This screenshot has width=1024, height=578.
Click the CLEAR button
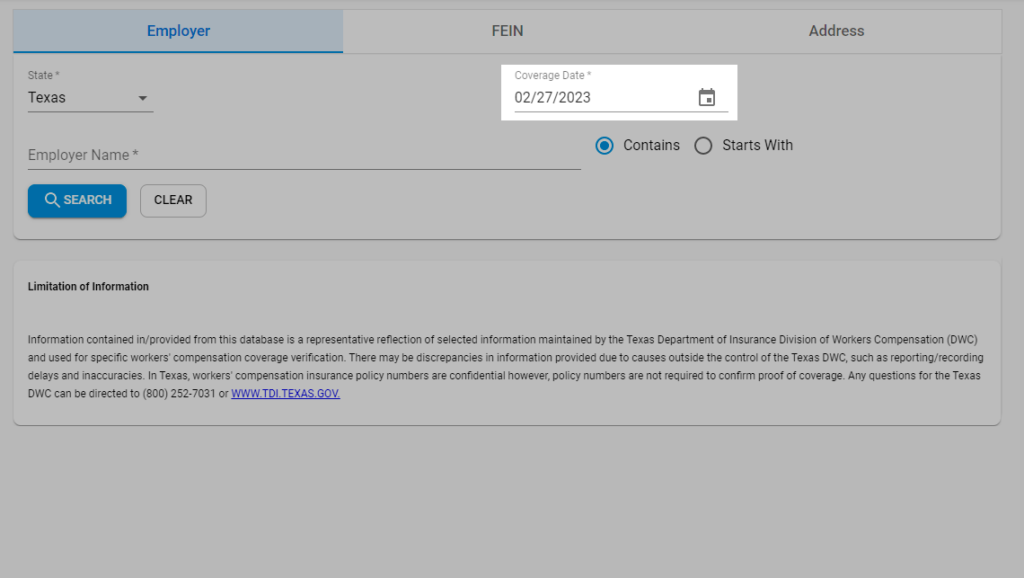coord(173,201)
